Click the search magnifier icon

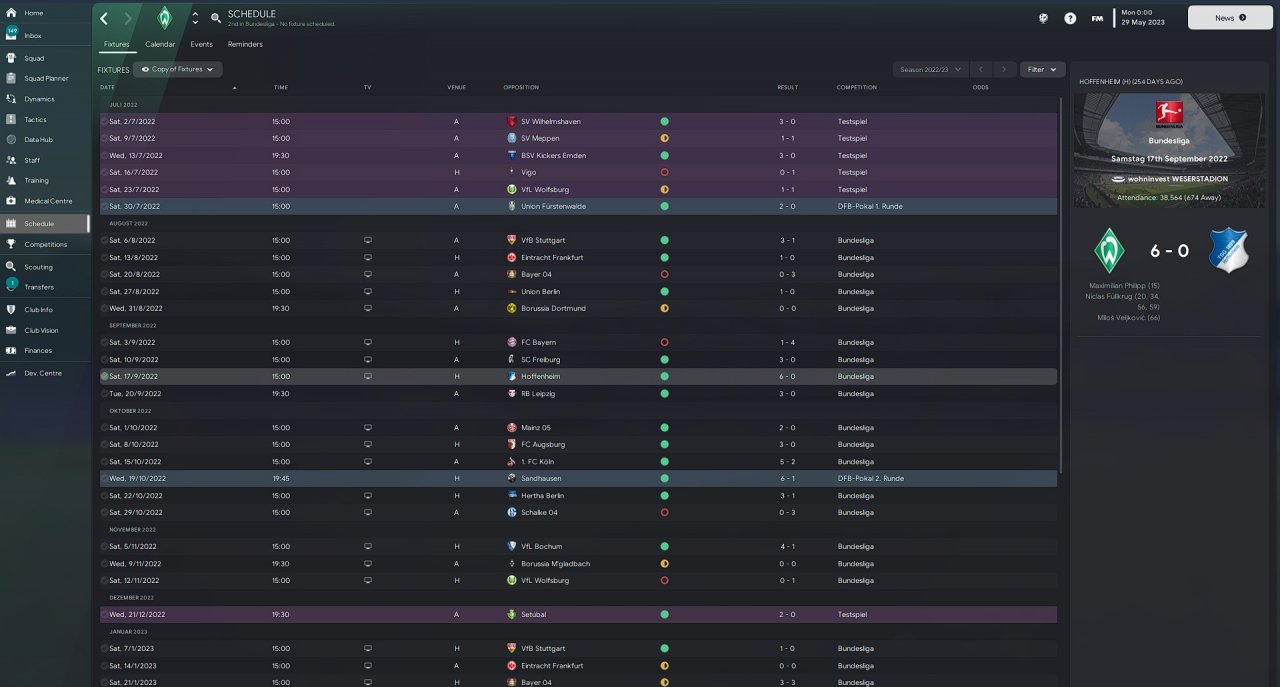(216, 18)
